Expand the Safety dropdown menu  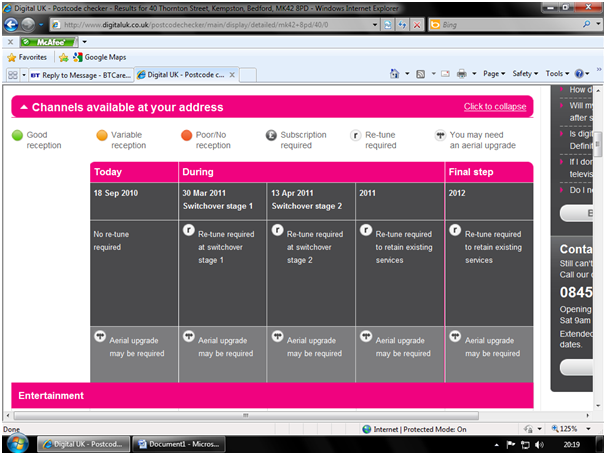pyautogui.click(x=525, y=74)
